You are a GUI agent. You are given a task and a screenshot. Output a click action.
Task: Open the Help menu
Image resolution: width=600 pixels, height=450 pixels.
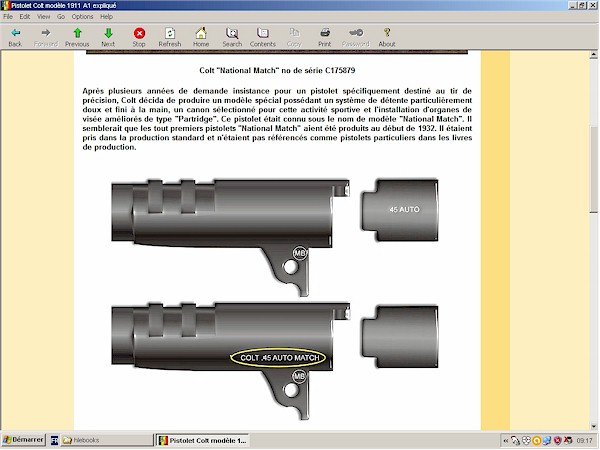(106, 16)
